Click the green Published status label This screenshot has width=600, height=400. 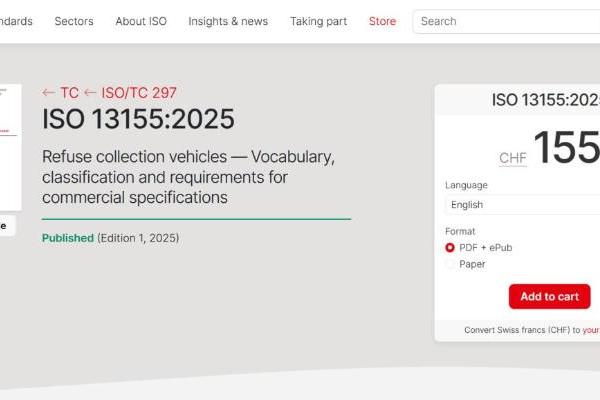pyautogui.click(x=68, y=238)
